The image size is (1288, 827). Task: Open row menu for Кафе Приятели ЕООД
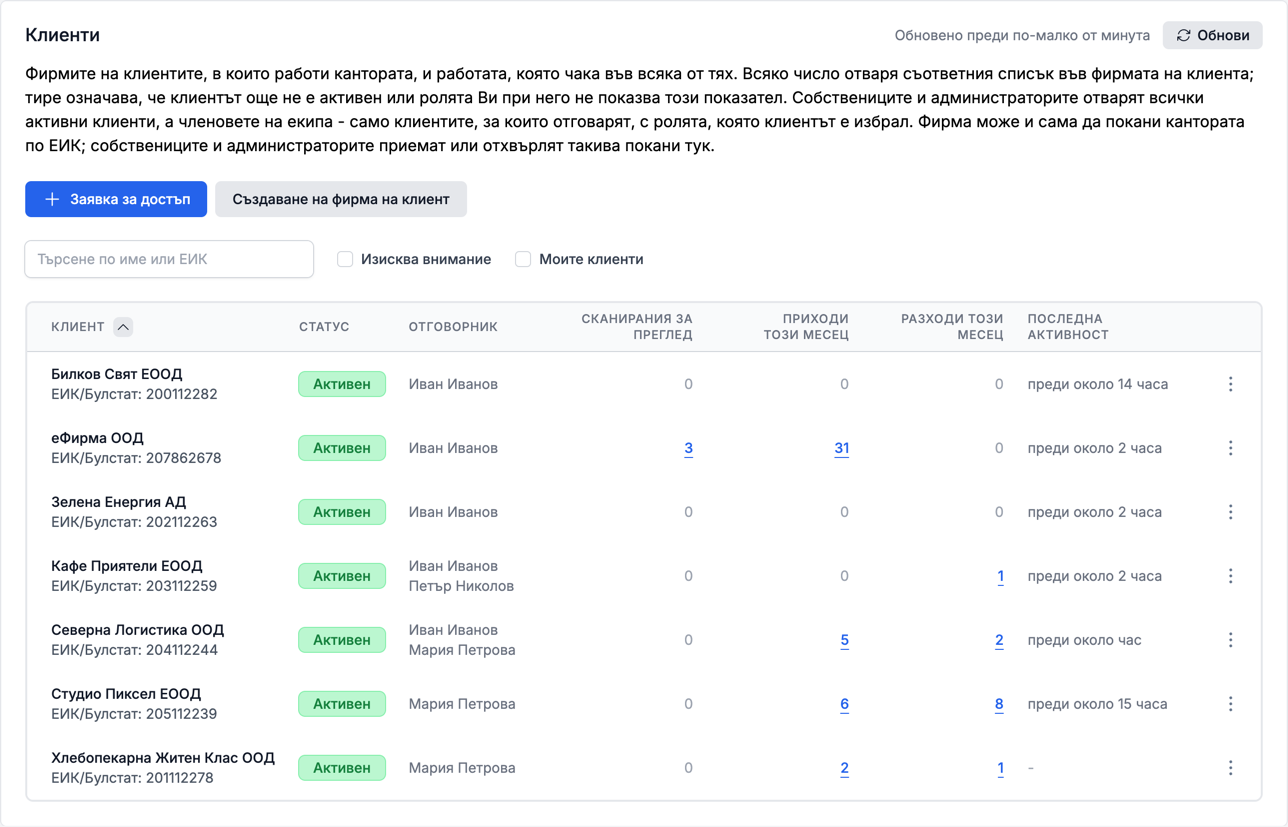[x=1230, y=576]
